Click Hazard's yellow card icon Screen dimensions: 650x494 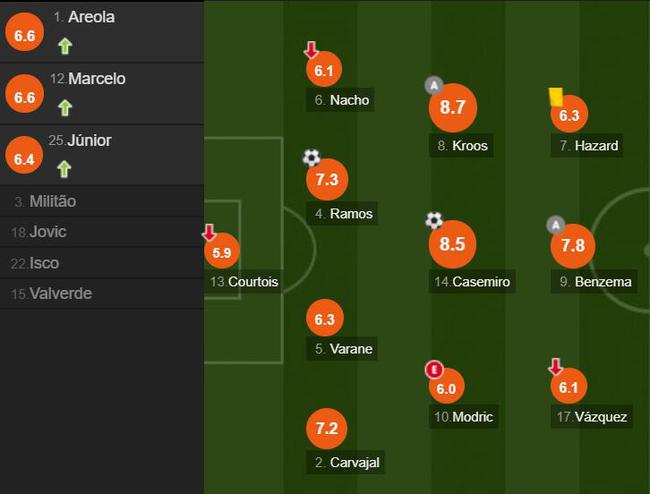(555, 97)
